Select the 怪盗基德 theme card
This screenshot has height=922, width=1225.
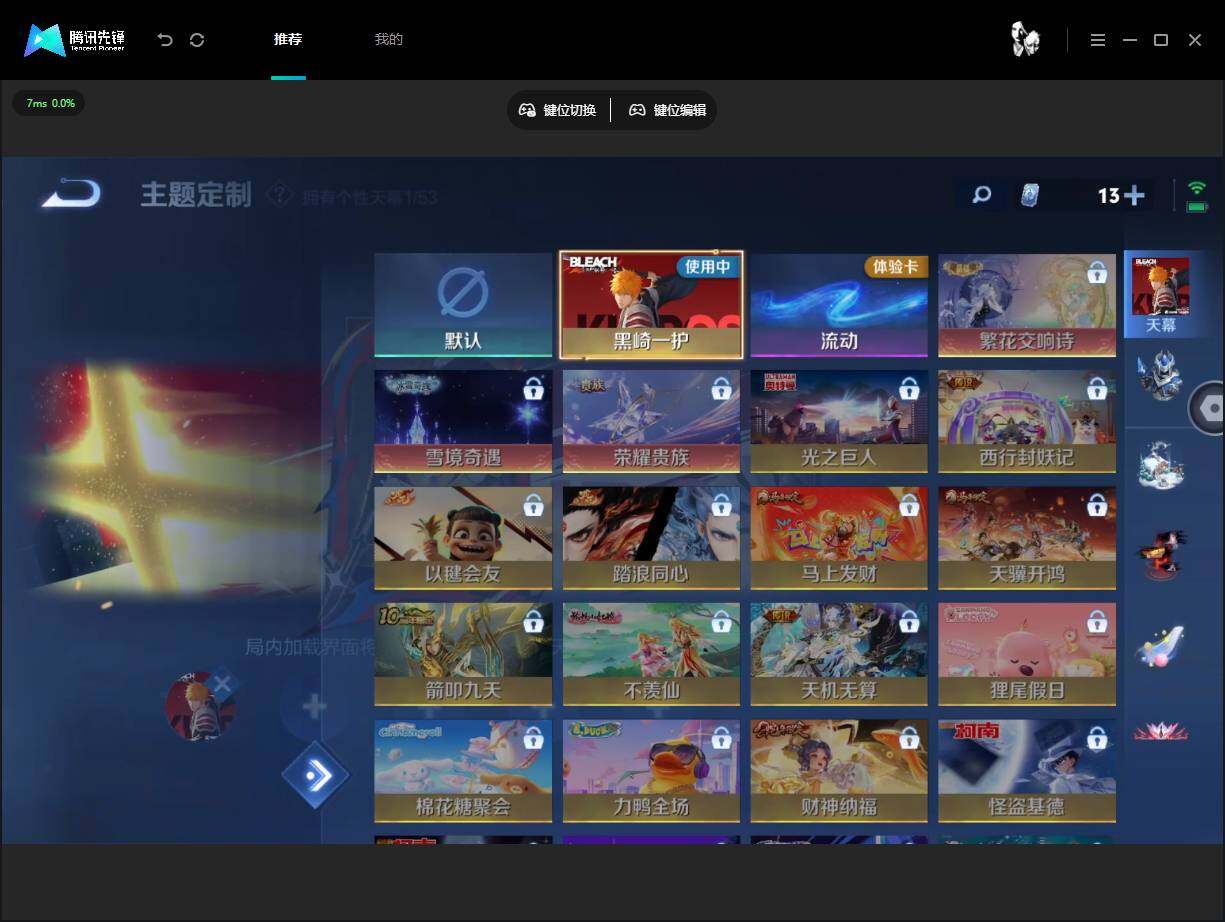tap(1027, 771)
